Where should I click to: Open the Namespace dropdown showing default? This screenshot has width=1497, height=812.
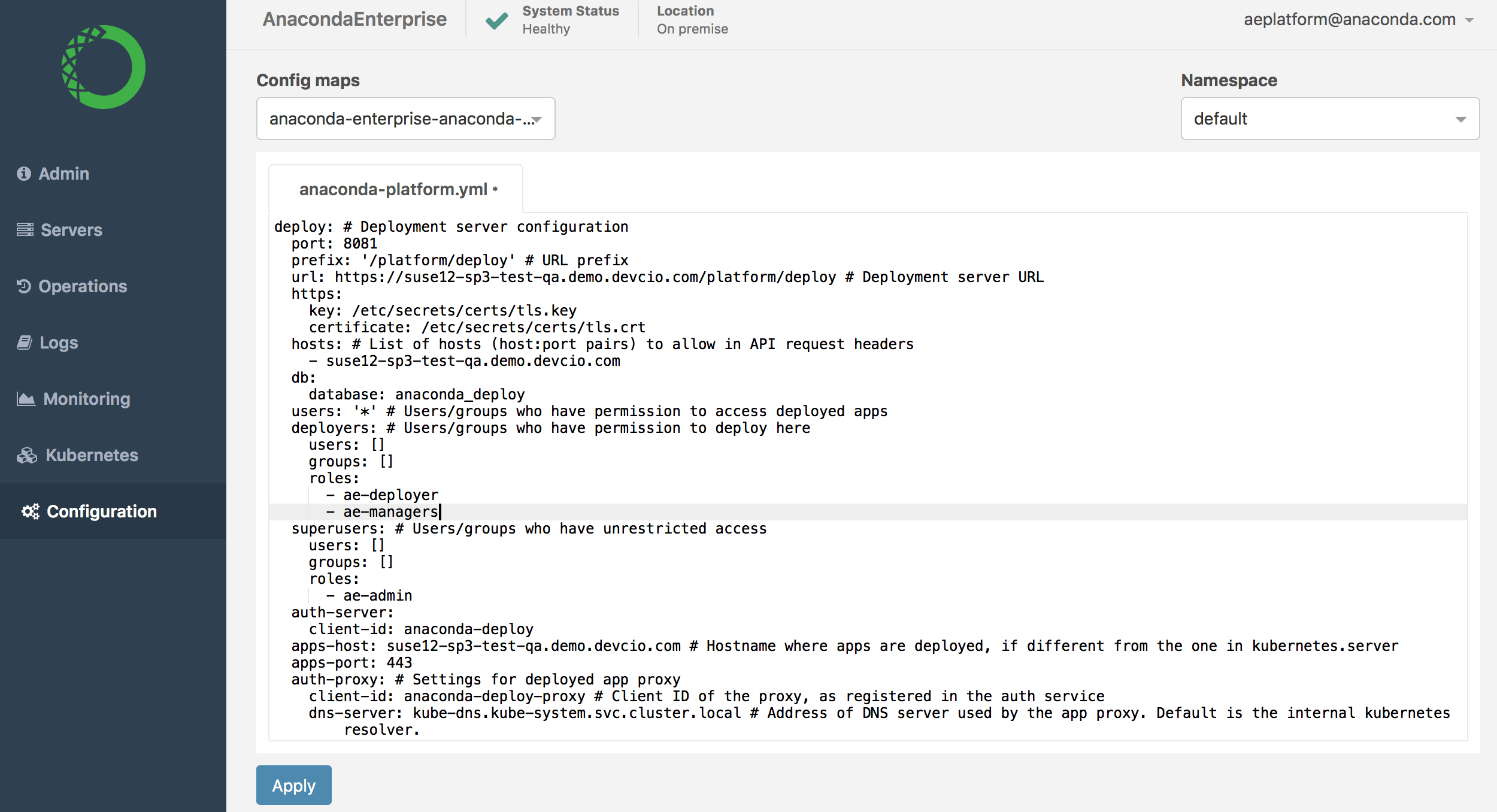click(1330, 119)
